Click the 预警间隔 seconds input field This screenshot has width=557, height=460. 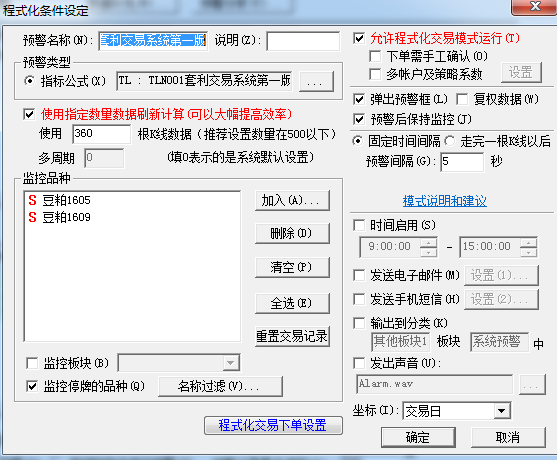[462, 162]
